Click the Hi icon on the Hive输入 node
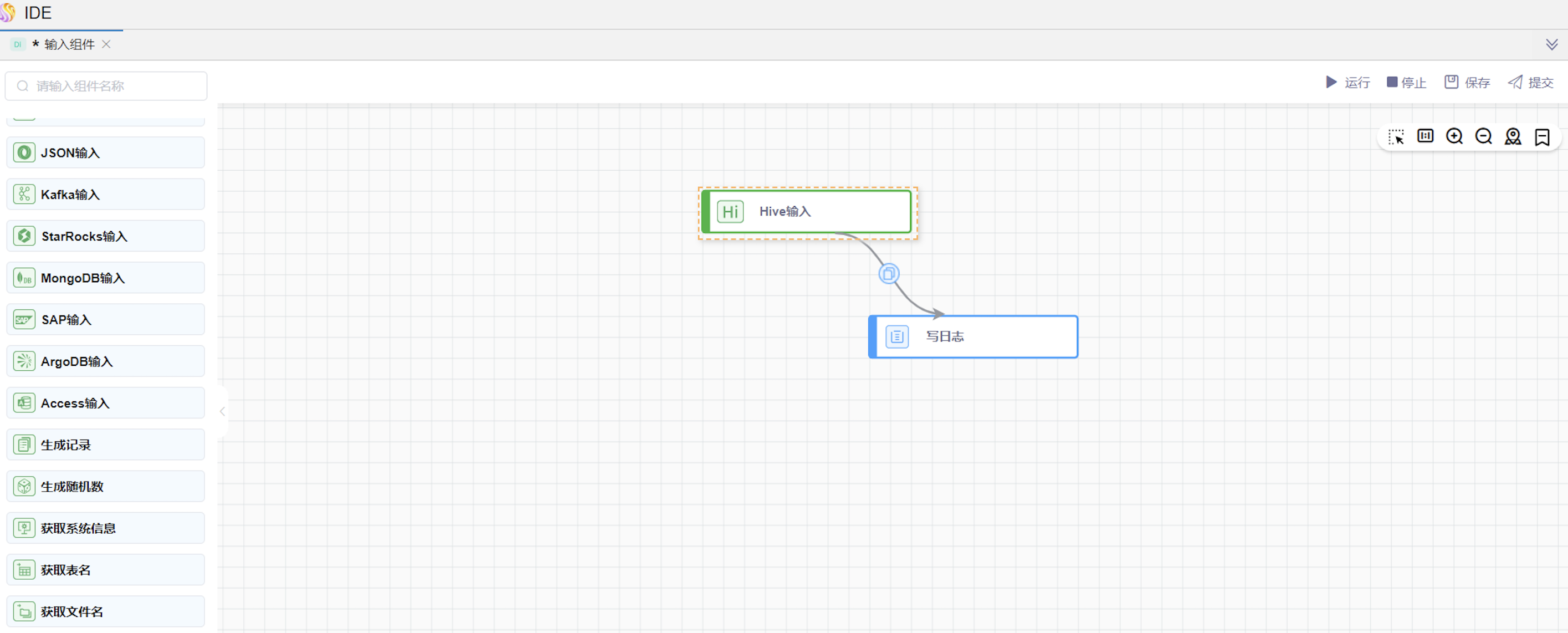1568x633 pixels. (x=730, y=212)
